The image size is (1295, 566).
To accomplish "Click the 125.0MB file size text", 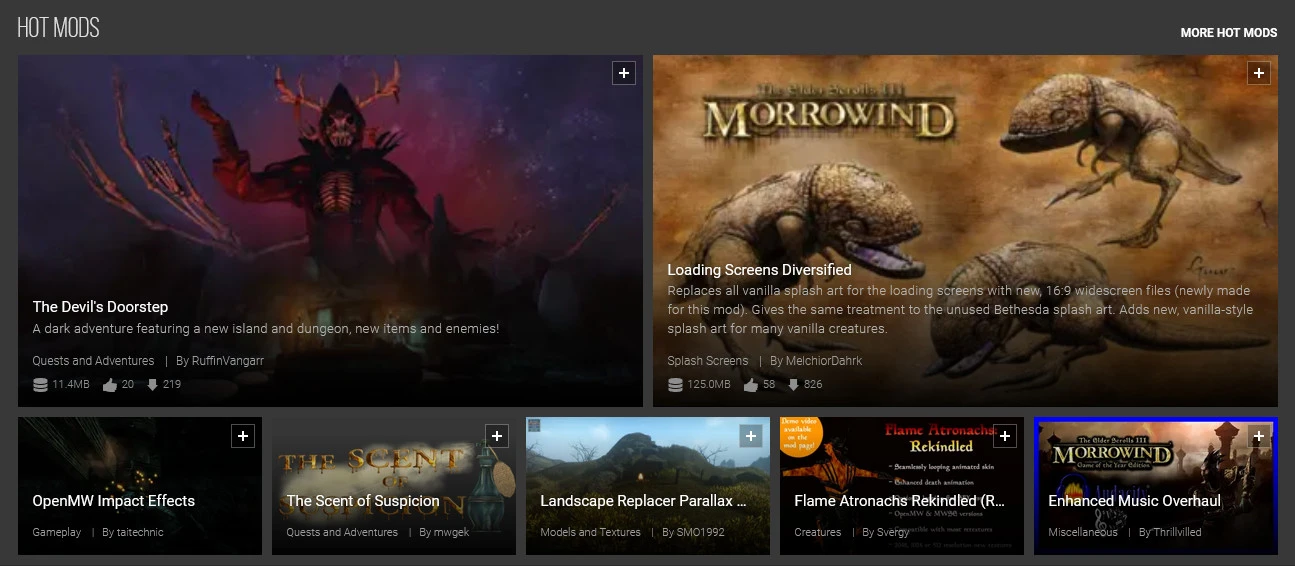I will point(709,385).
